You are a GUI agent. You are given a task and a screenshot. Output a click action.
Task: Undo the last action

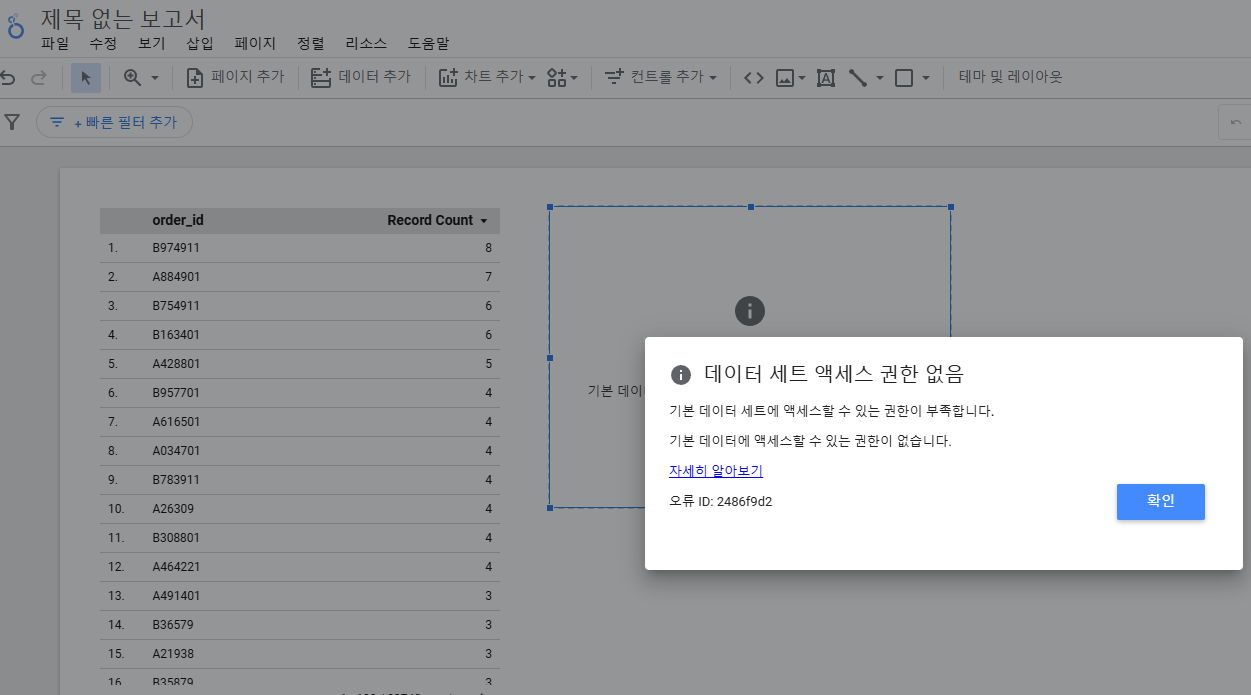click(x=8, y=77)
